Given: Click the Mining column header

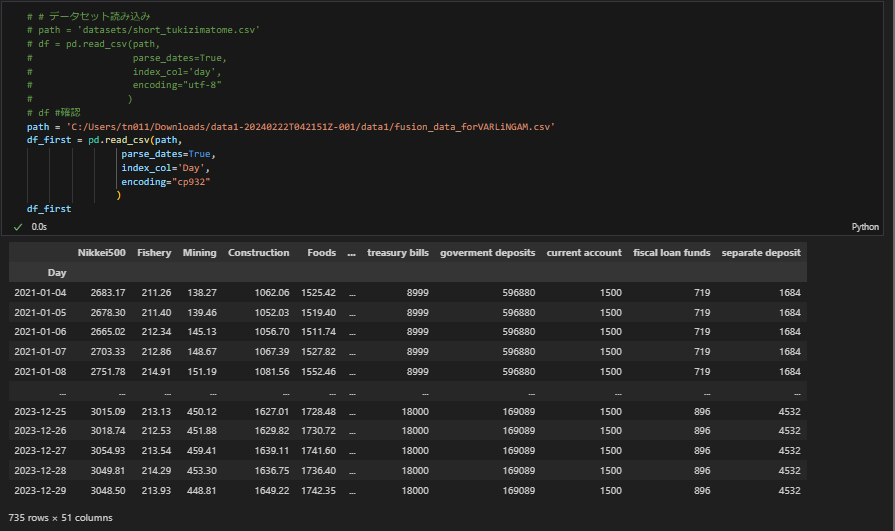Looking at the screenshot, I should click(199, 253).
